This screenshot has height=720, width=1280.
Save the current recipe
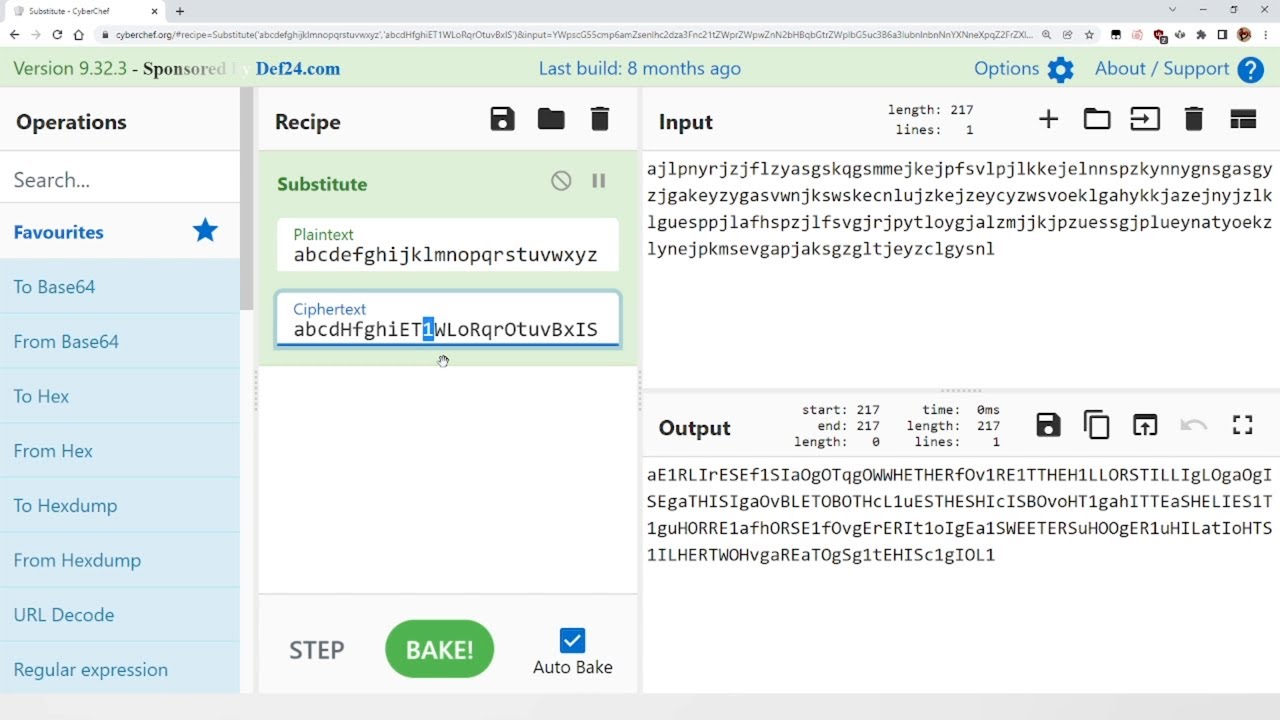tap(502, 120)
